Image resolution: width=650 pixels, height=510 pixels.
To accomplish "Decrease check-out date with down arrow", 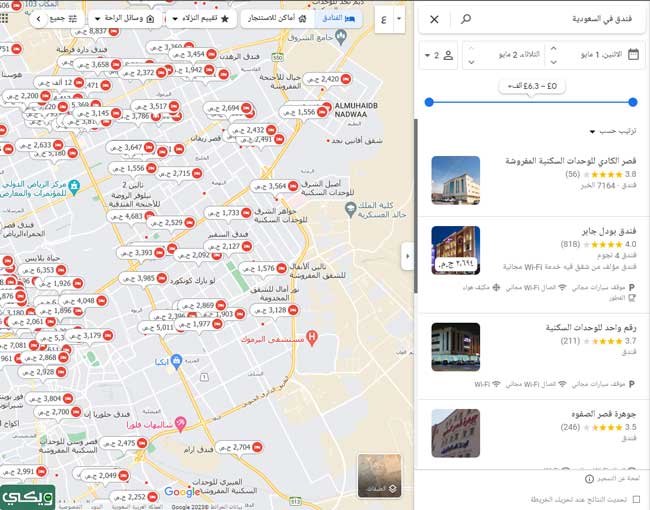I will 471,62.
